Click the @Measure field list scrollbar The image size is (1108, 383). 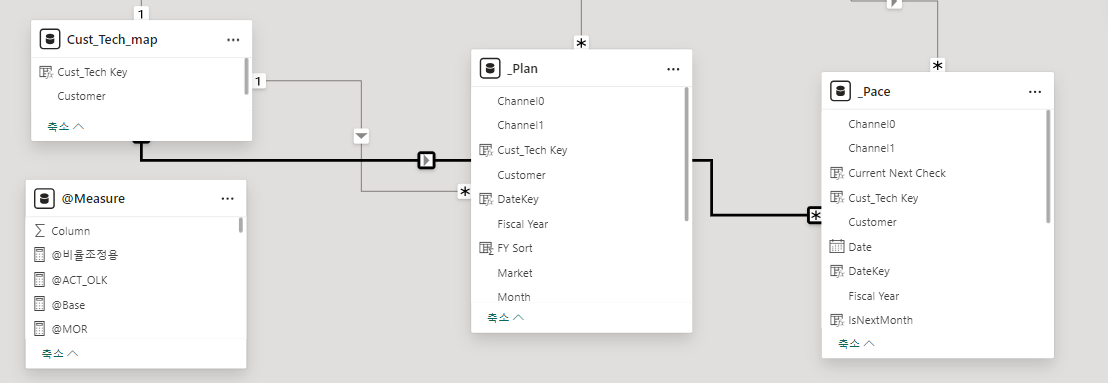240,225
